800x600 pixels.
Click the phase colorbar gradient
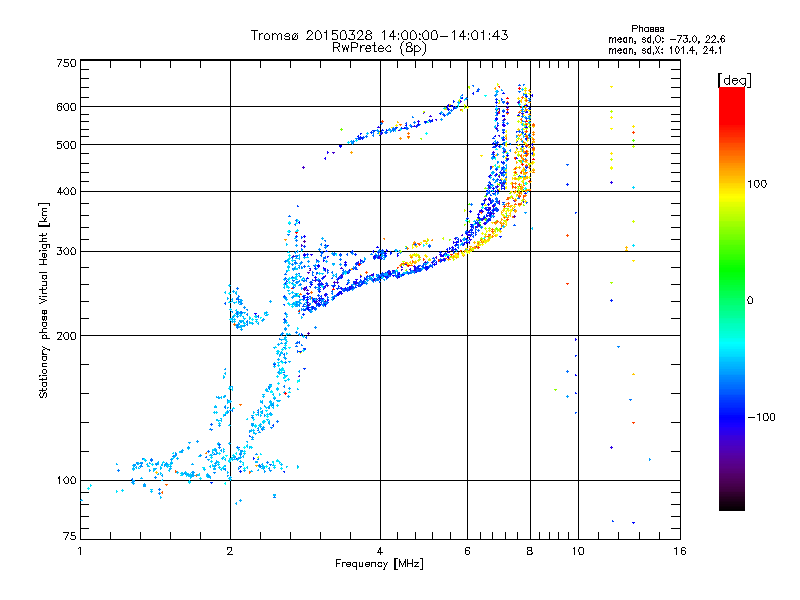pos(732,299)
